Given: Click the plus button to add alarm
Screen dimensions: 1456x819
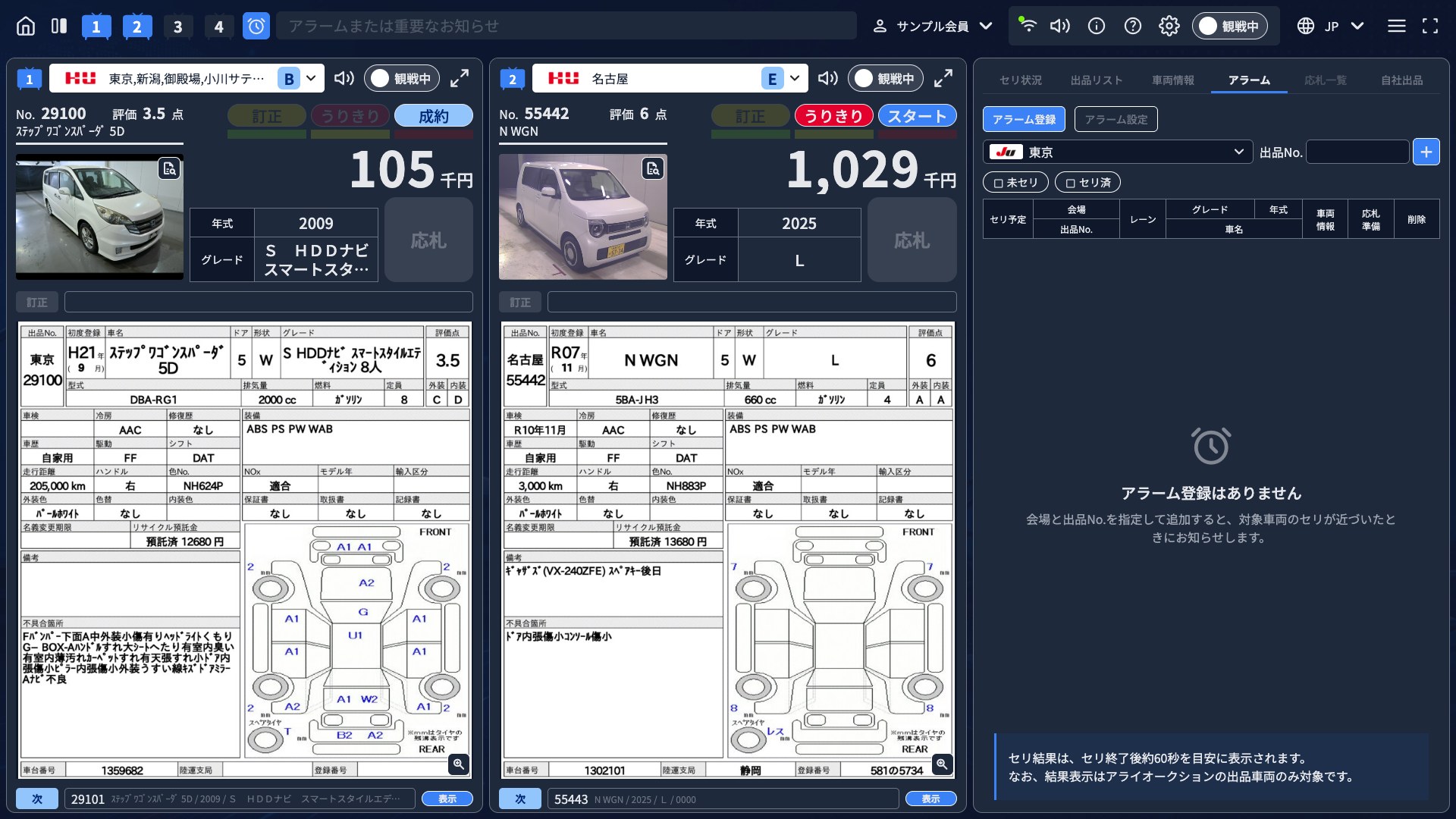Looking at the screenshot, I should click(x=1426, y=152).
